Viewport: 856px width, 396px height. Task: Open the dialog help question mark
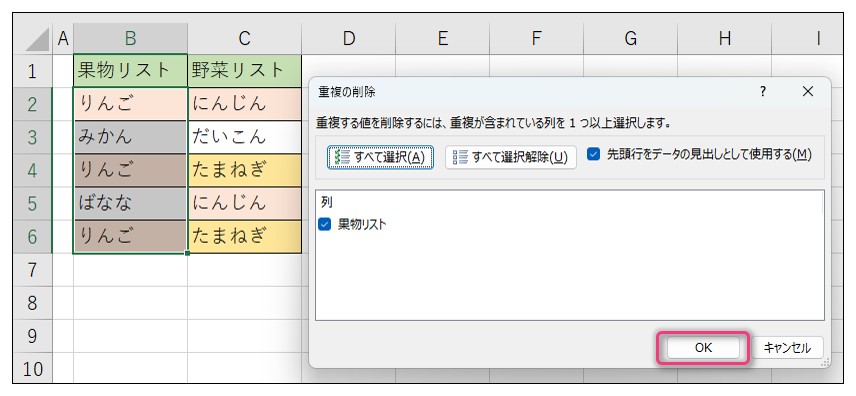pyautogui.click(x=763, y=92)
